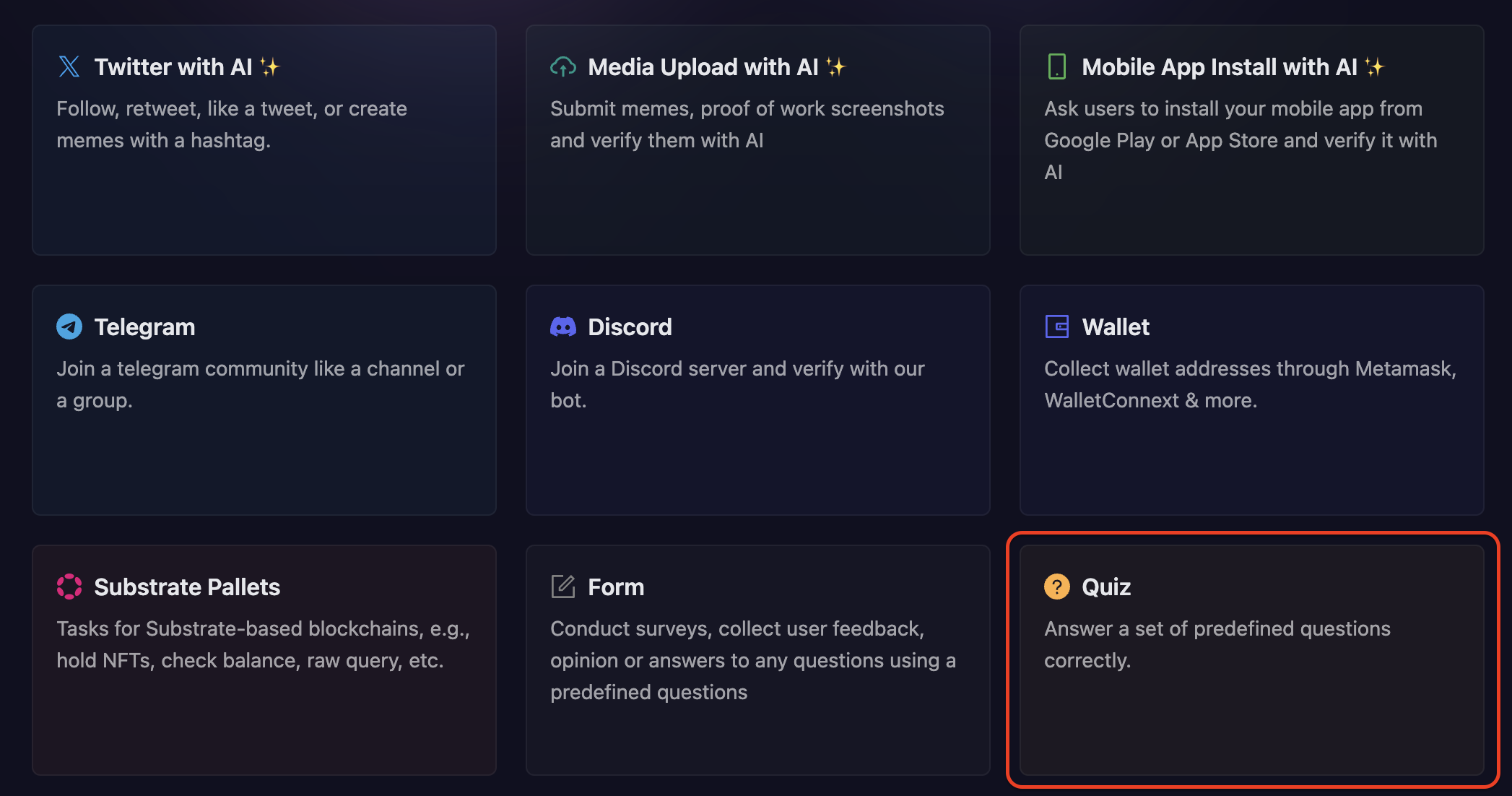Open the Form task heading
1512x796 pixels.
pos(616,587)
